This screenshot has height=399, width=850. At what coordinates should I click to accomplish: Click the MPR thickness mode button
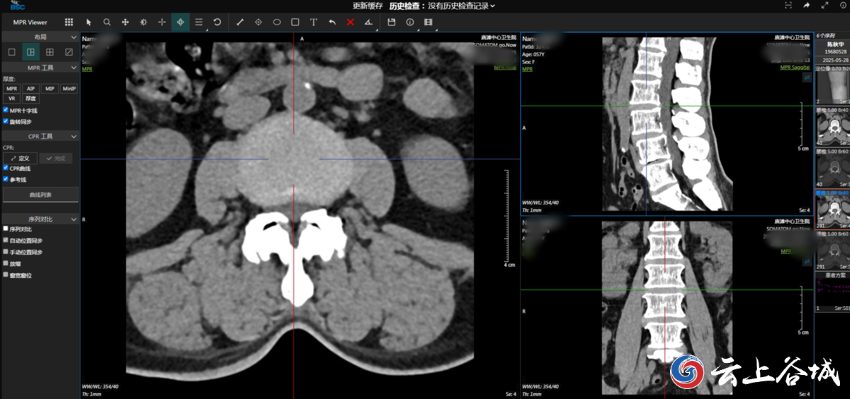11,88
